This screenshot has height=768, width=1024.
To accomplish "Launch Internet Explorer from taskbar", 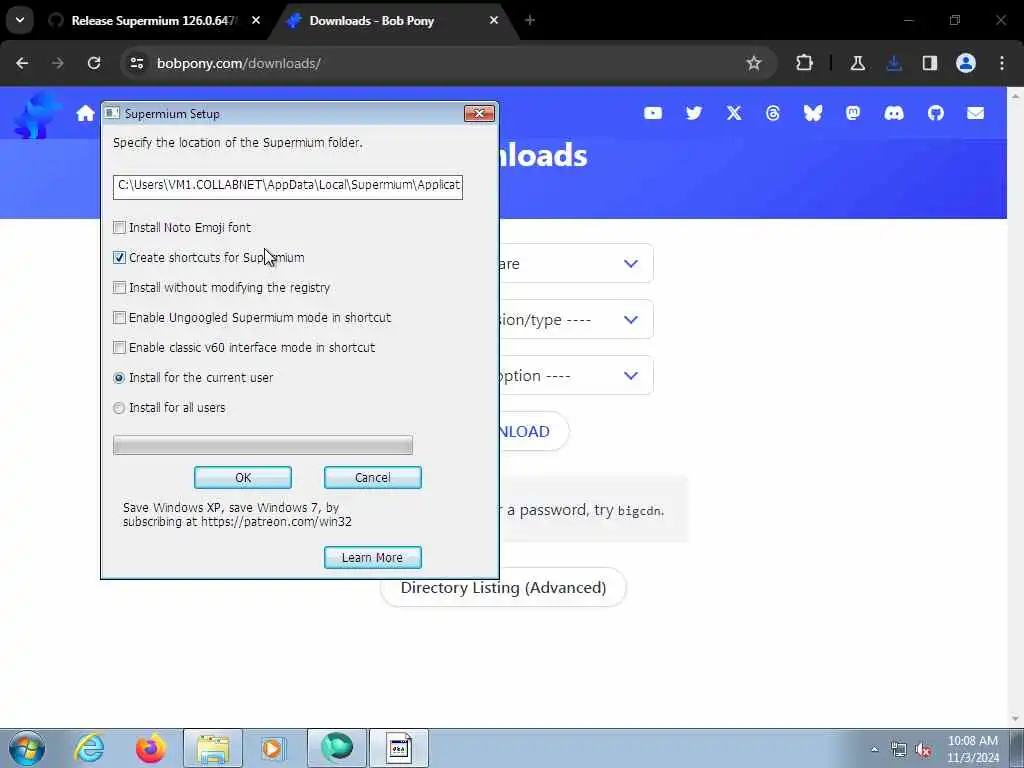I will (x=89, y=748).
